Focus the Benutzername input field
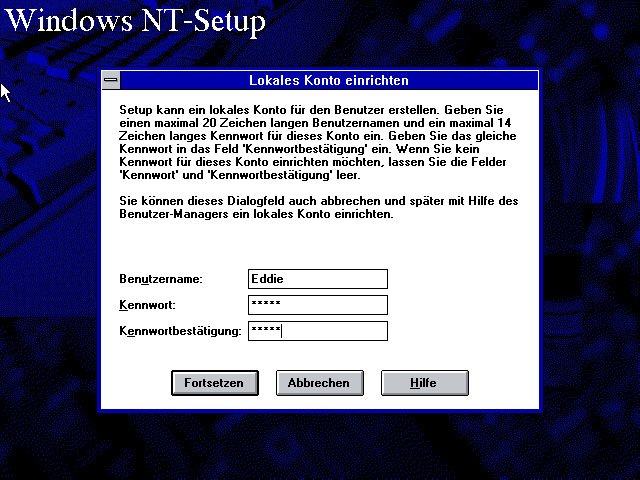This screenshot has width=640, height=480. point(317,279)
